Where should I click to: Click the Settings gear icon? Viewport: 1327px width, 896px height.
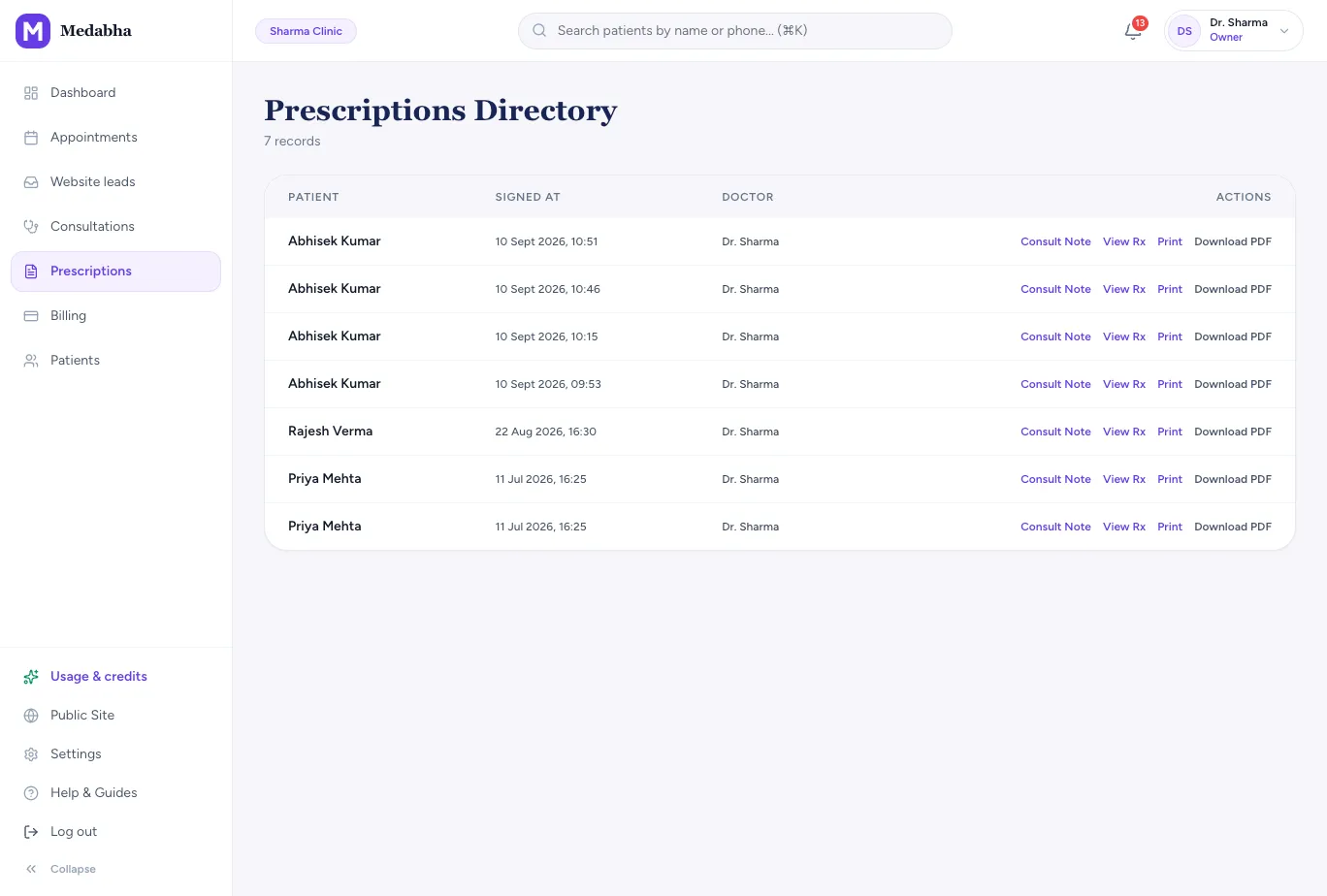pos(31,754)
